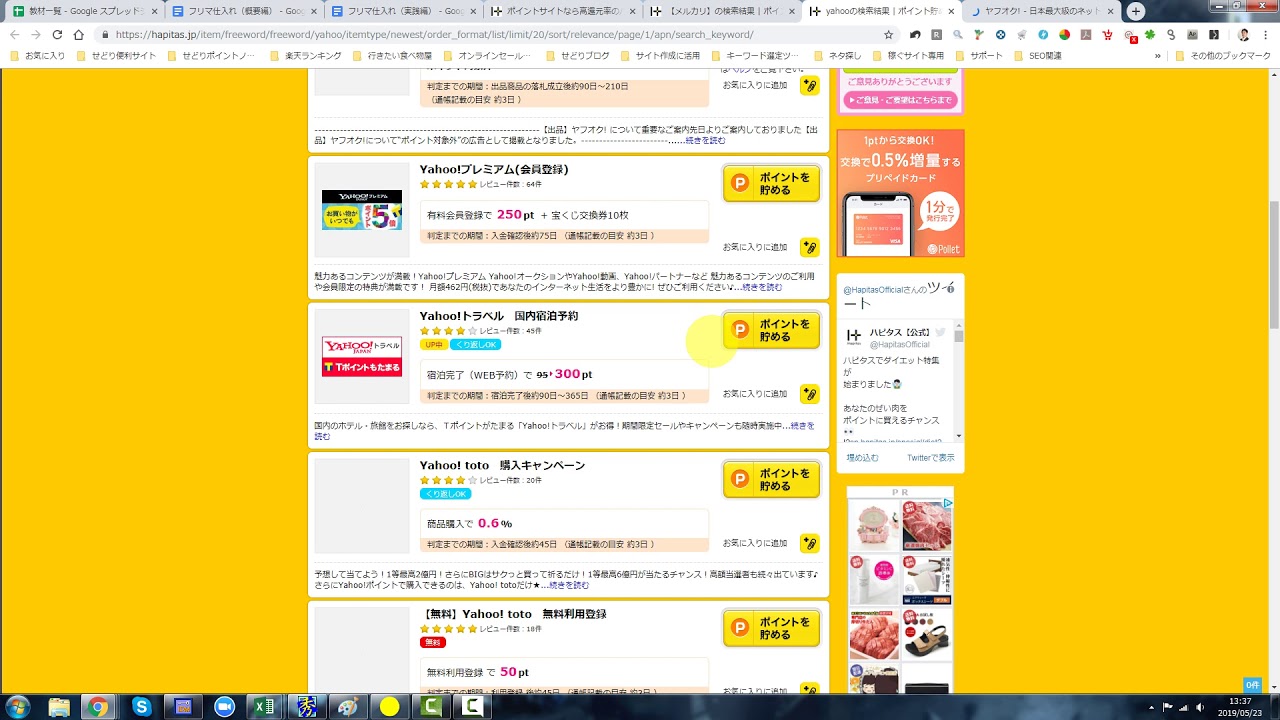Open せどり便利サイト bookmark folder

116,56
